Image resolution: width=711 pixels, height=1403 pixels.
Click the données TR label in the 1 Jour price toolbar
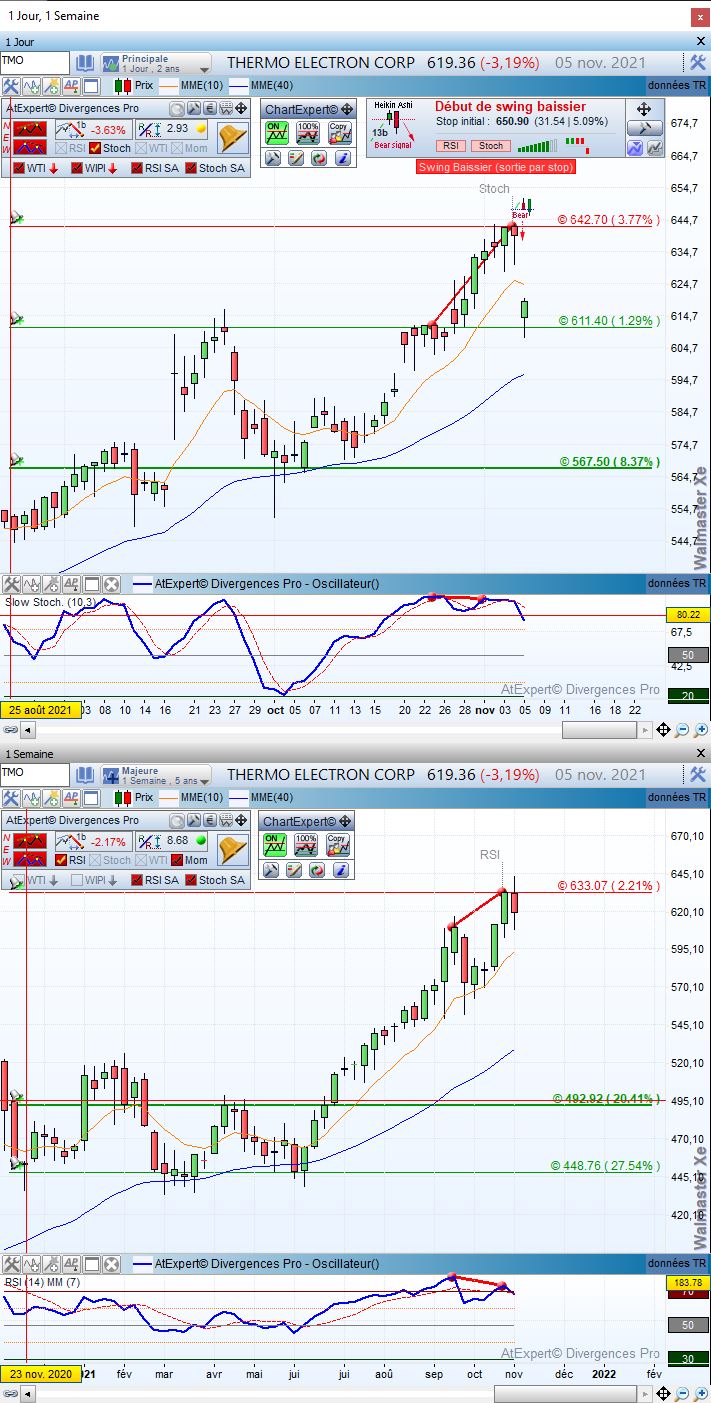coord(677,86)
